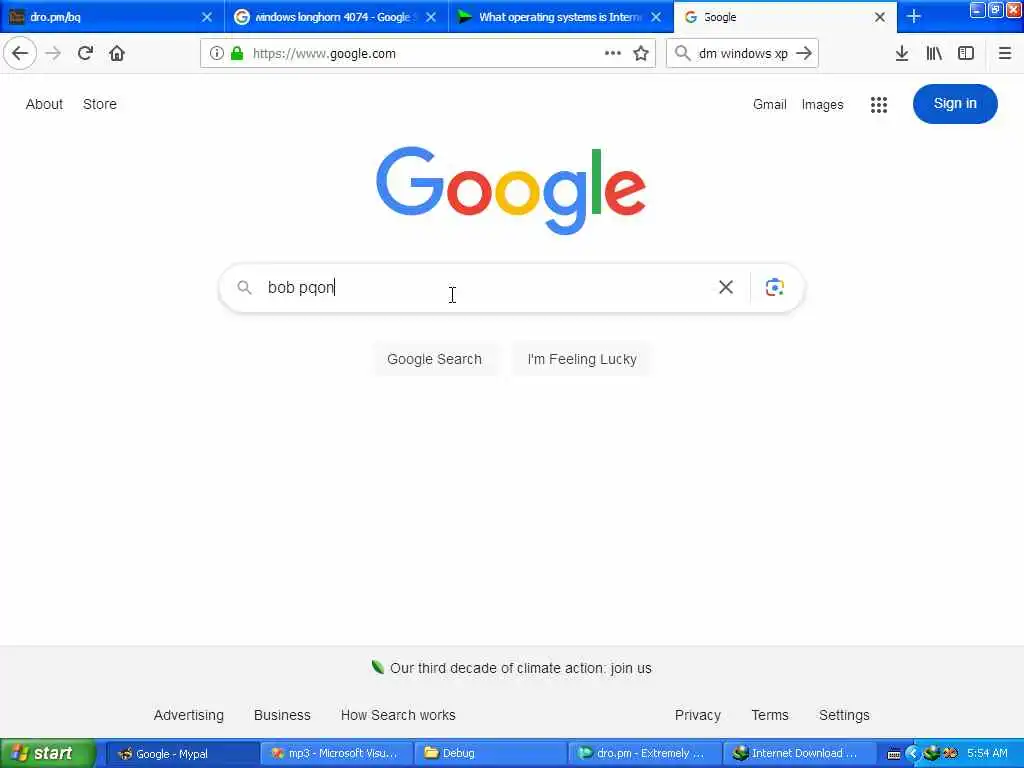
Task: Open the downloads arrow icon
Action: click(901, 54)
